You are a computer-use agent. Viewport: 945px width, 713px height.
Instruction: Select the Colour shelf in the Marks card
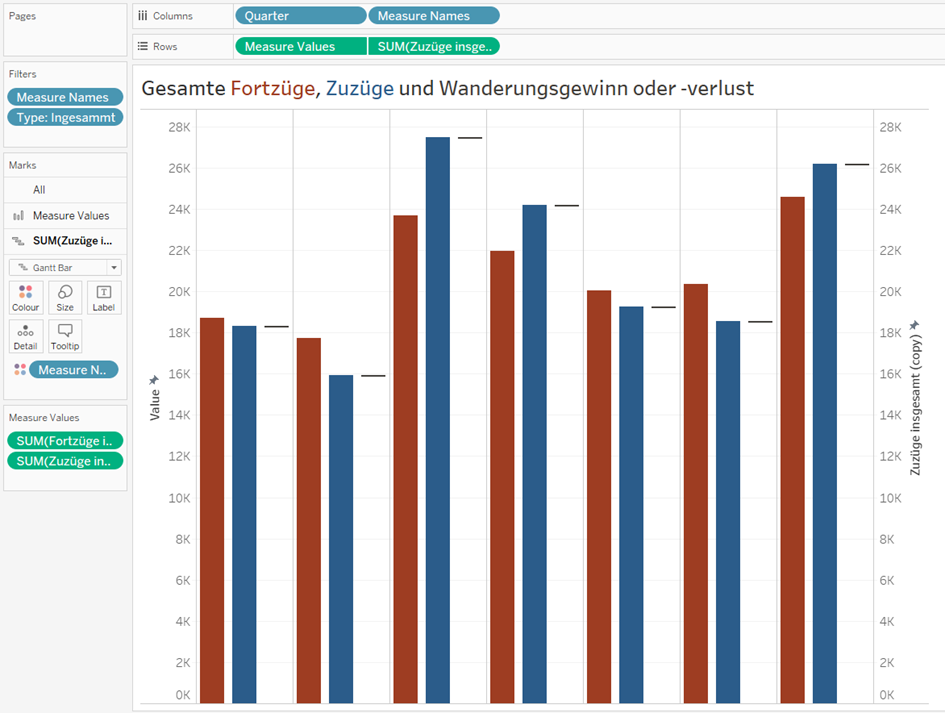[x=25, y=297]
